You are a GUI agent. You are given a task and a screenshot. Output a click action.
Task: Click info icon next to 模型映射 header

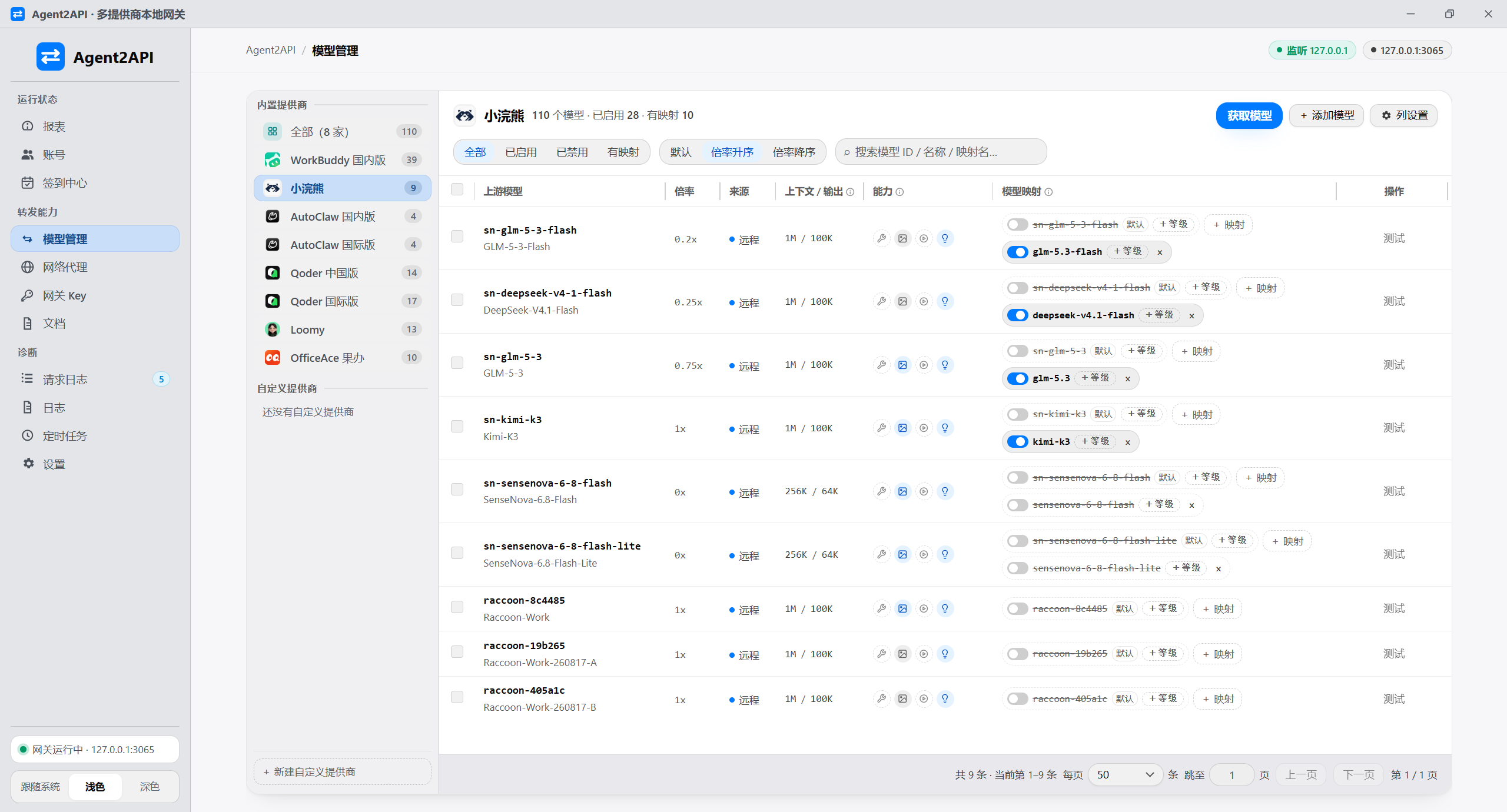pos(1048,192)
